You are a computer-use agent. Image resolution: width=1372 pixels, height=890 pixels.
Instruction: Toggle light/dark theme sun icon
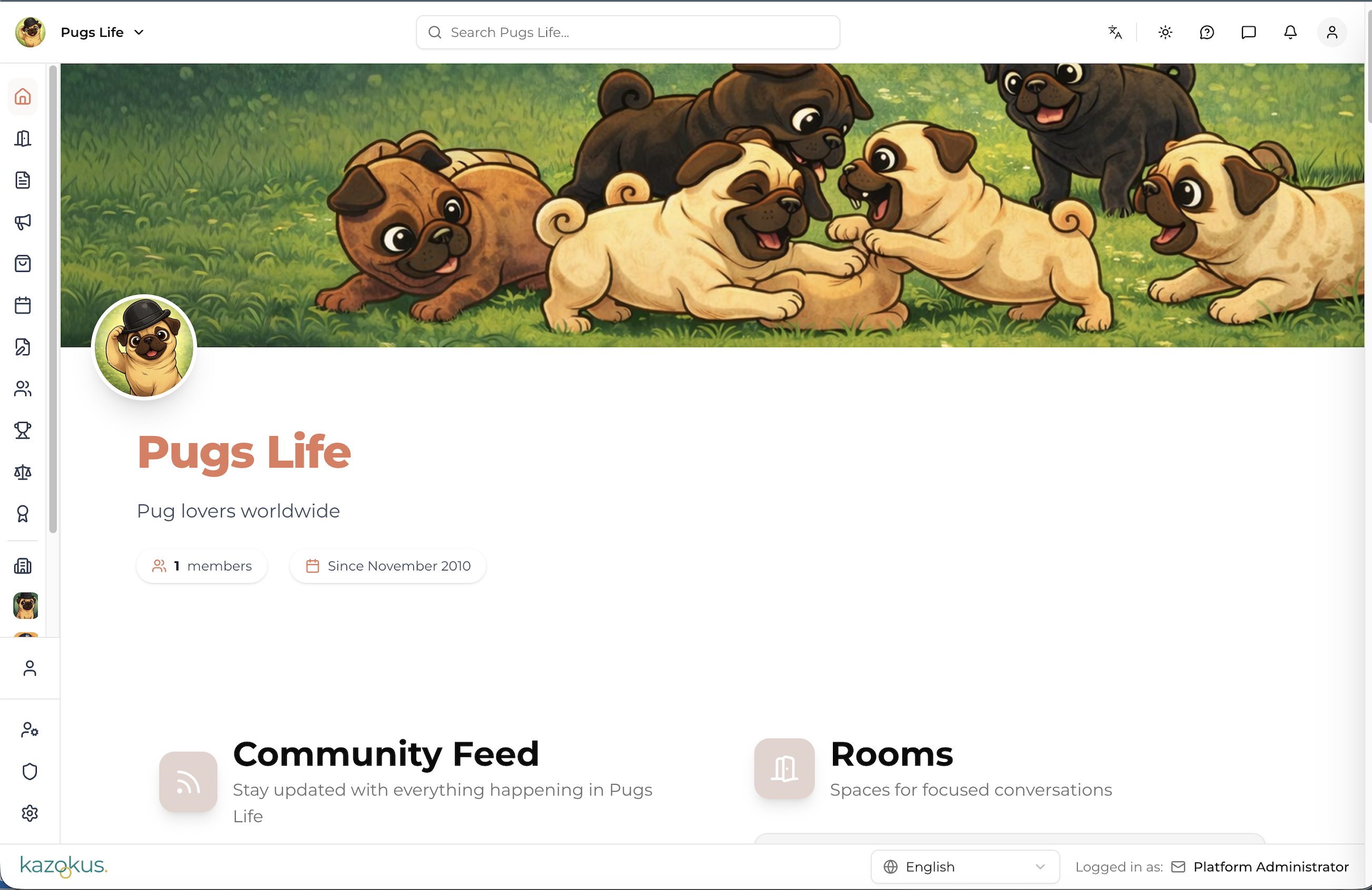[1165, 32]
